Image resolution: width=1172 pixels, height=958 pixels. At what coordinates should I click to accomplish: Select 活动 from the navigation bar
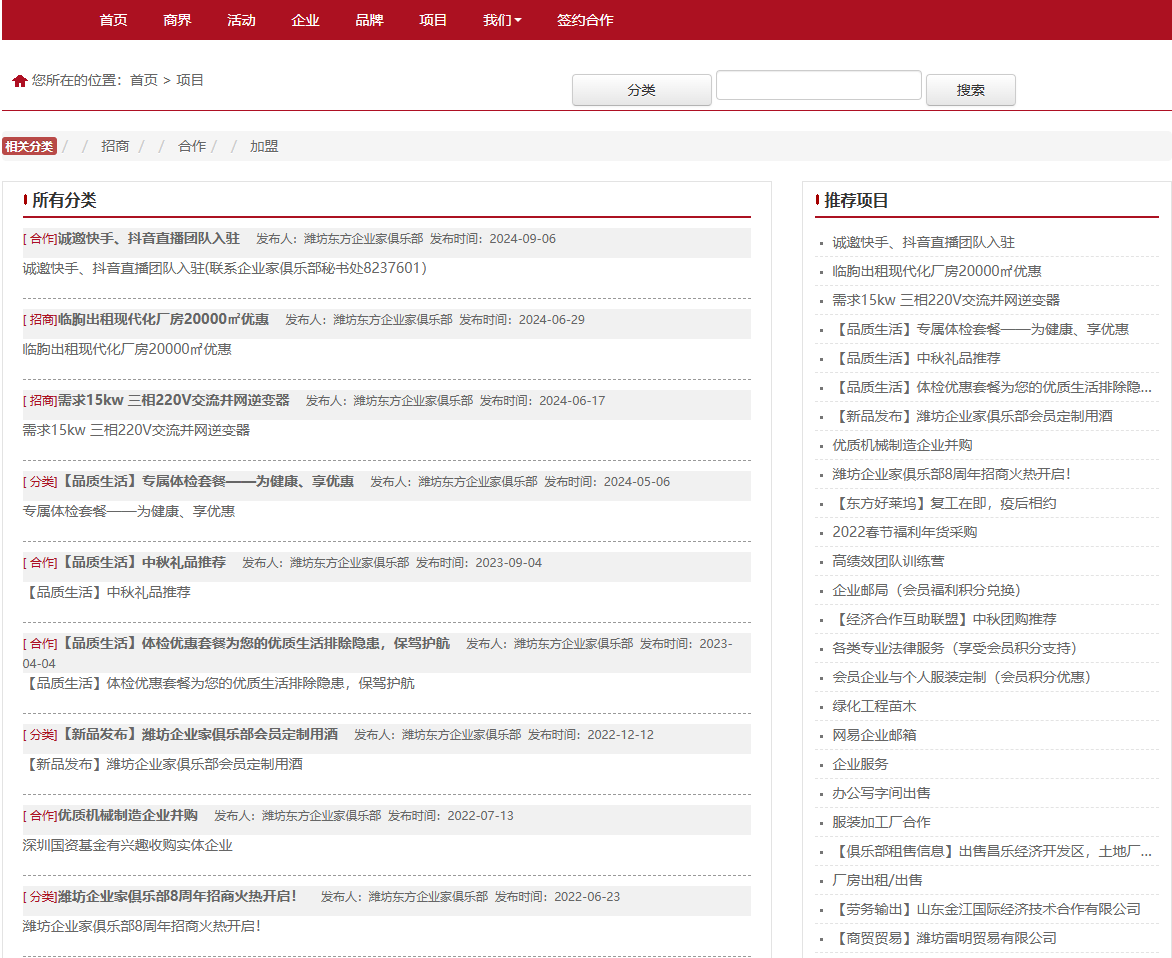click(x=241, y=20)
